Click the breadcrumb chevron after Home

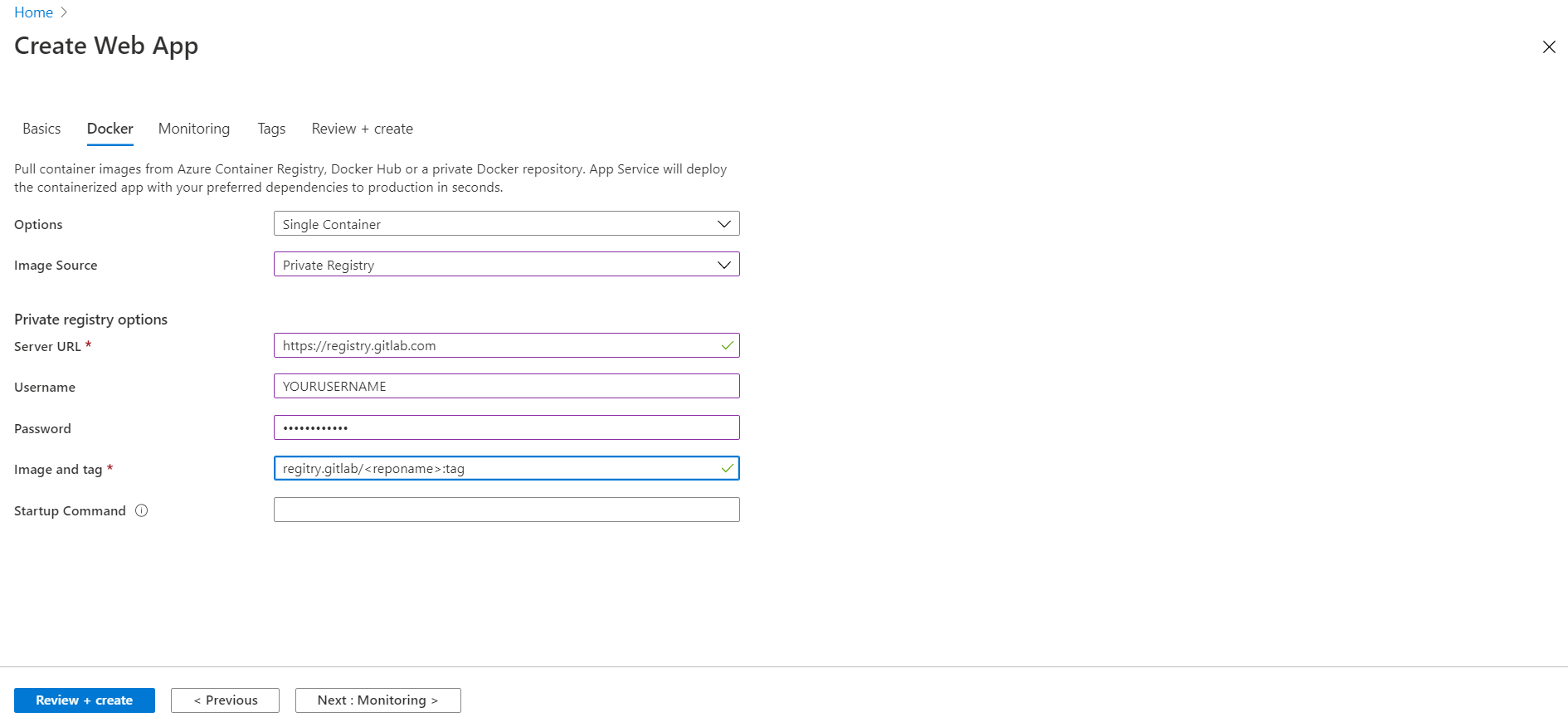click(64, 12)
